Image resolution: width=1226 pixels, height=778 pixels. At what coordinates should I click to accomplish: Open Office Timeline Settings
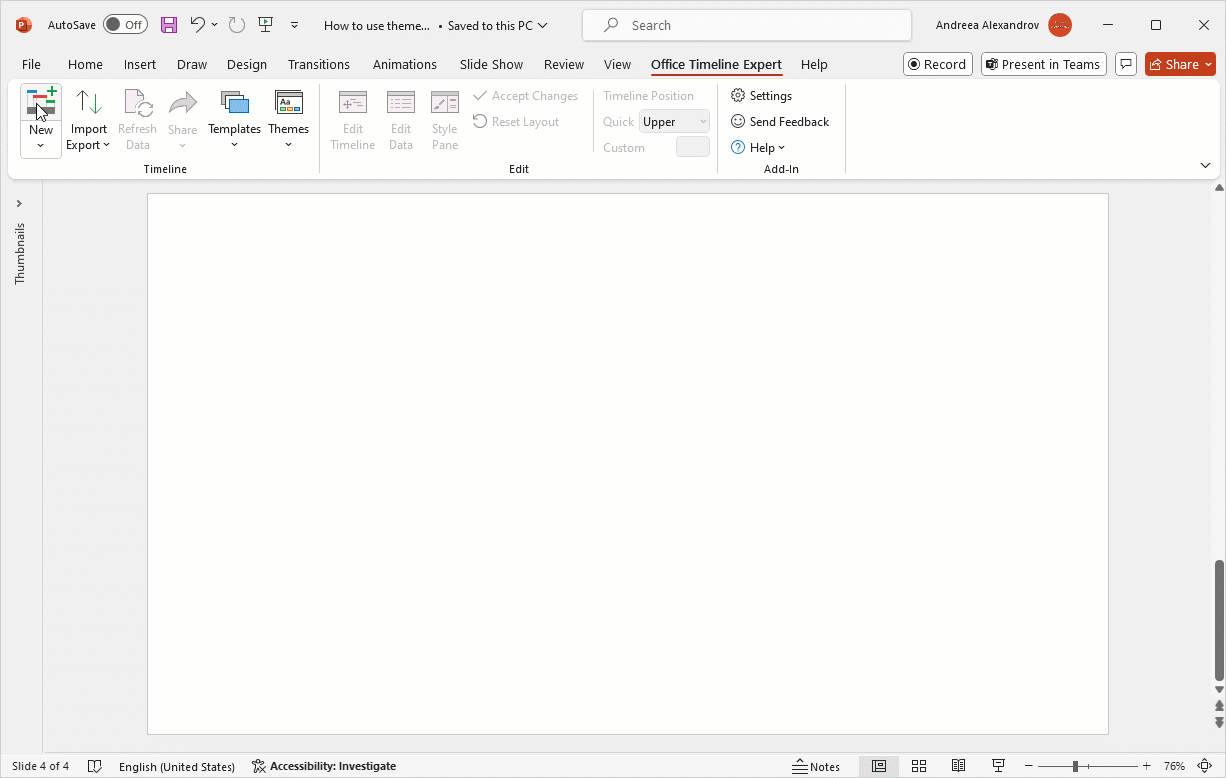point(761,96)
